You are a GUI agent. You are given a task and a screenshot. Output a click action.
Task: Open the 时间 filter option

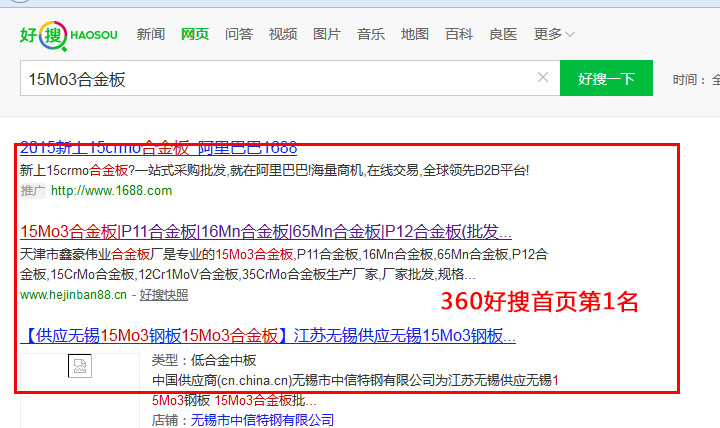pos(693,80)
